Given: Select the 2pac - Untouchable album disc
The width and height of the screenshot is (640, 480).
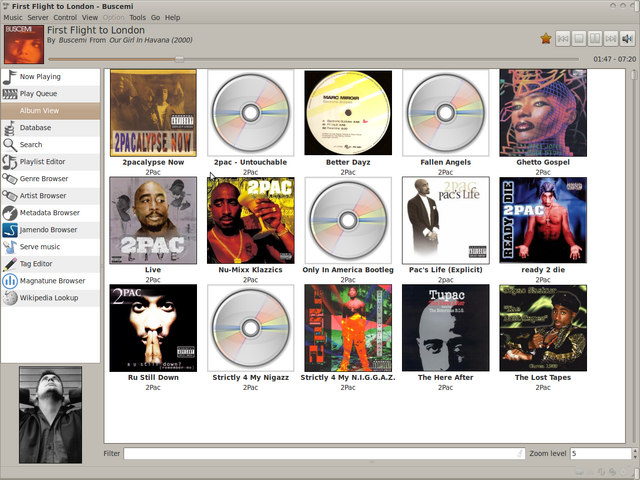Looking at the screenshot, I should tap(251, 113).
